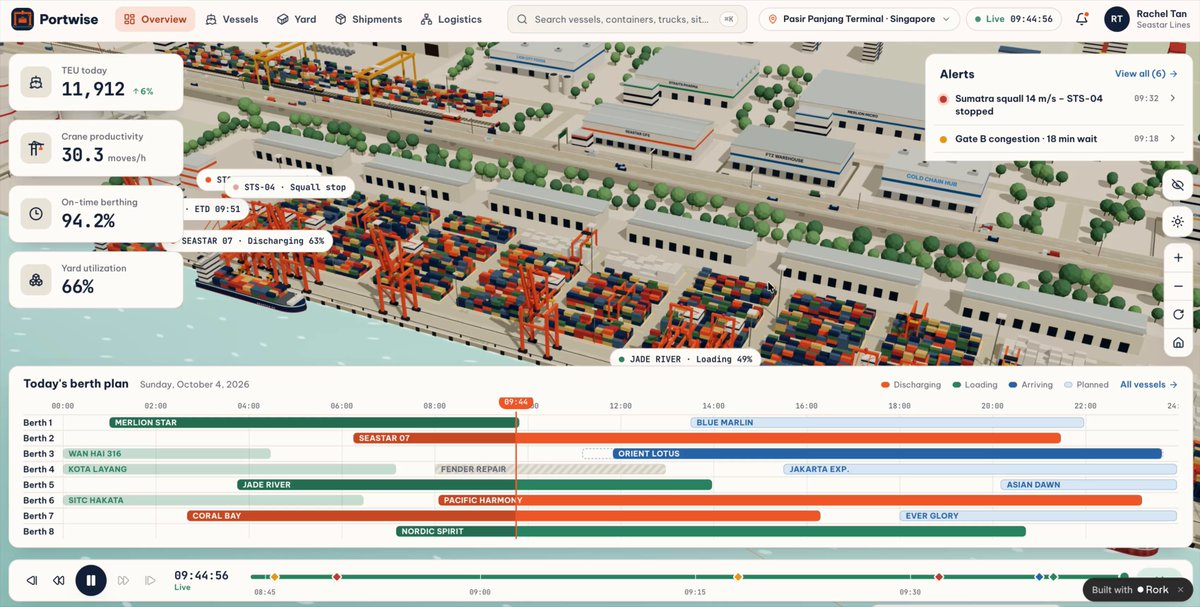Switch to the Vessels tab
This screenshot has height=607, width=1200.
coord(232,19)
